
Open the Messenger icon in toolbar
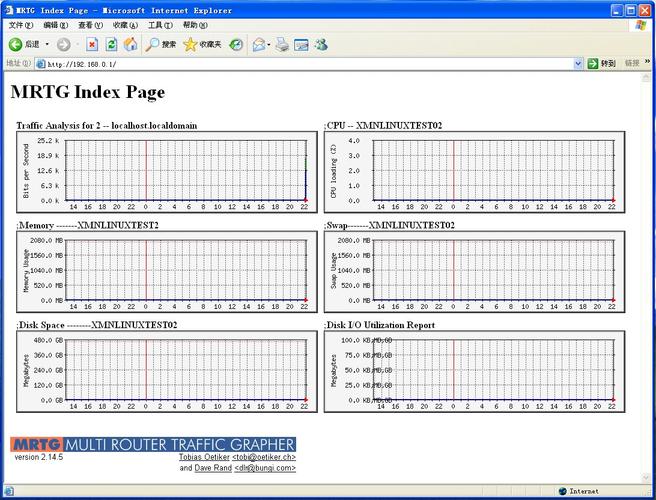click(321, 44)
